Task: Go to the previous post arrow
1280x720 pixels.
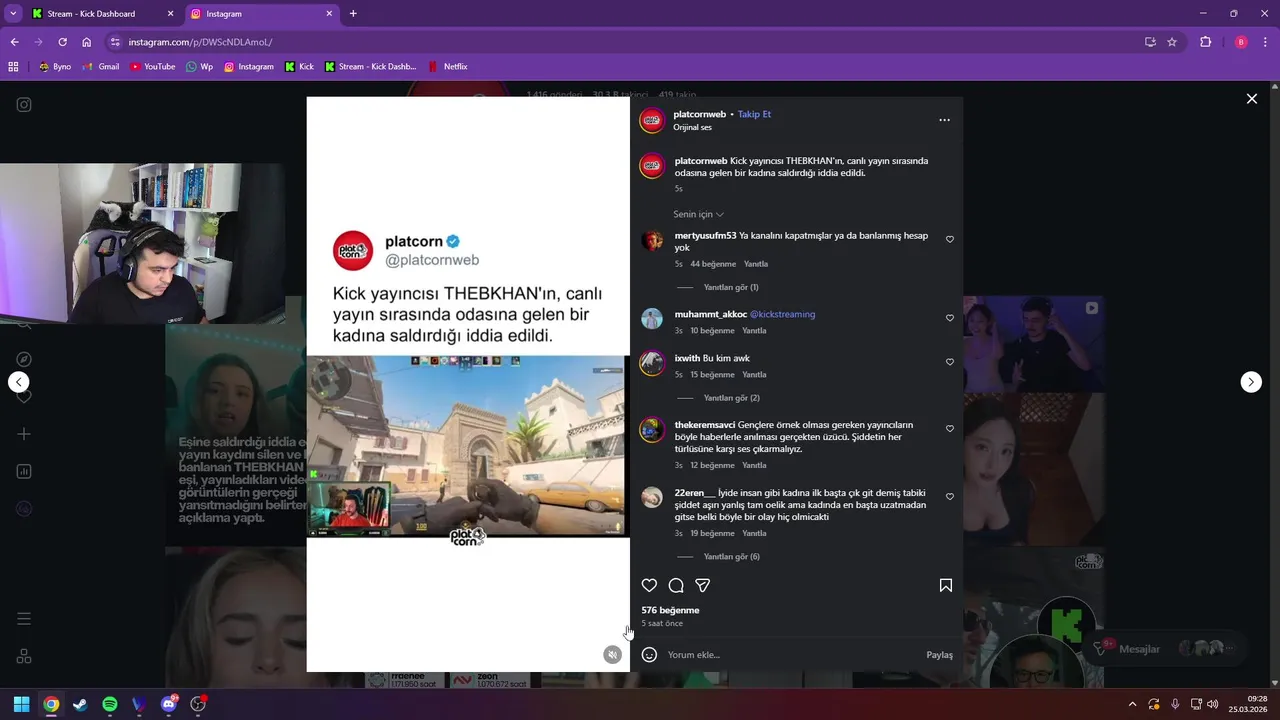Action: point(18,382)
